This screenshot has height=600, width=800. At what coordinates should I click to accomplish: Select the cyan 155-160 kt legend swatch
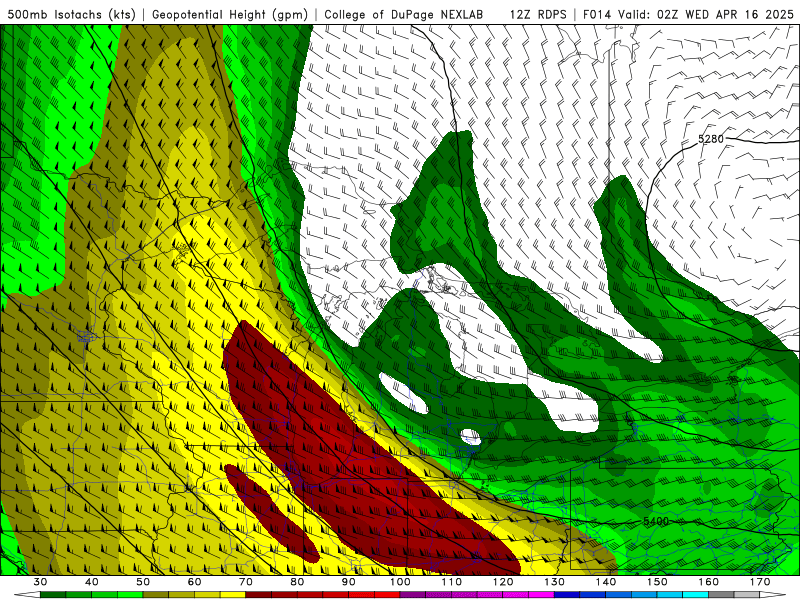696,595
